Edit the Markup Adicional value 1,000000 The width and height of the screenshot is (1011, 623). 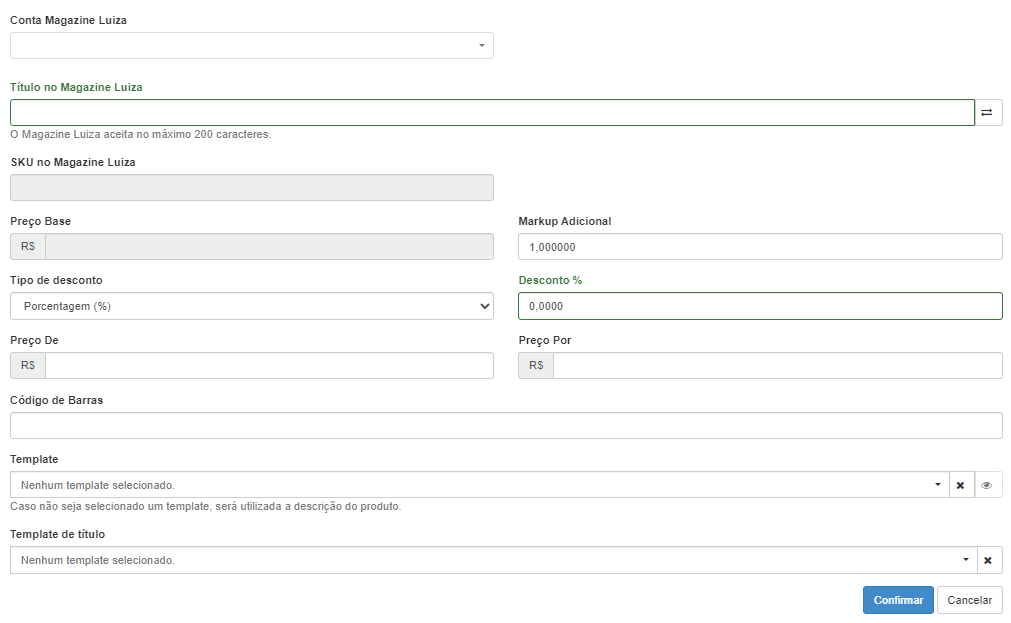[x=760, y=247]
